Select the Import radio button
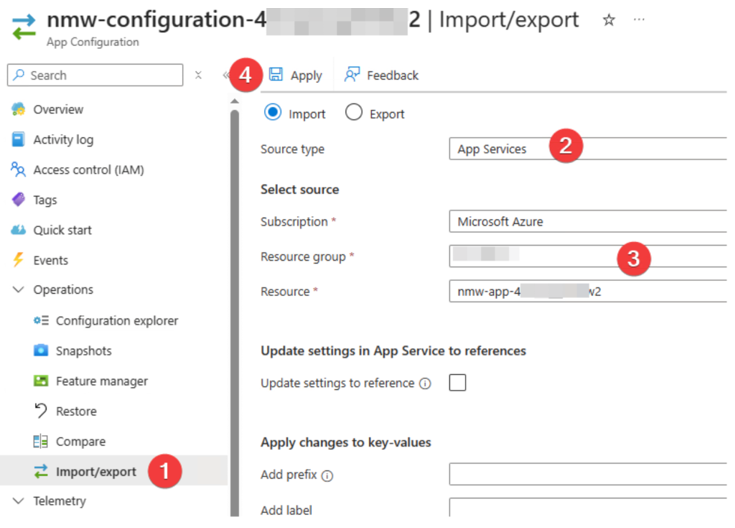 273,113
